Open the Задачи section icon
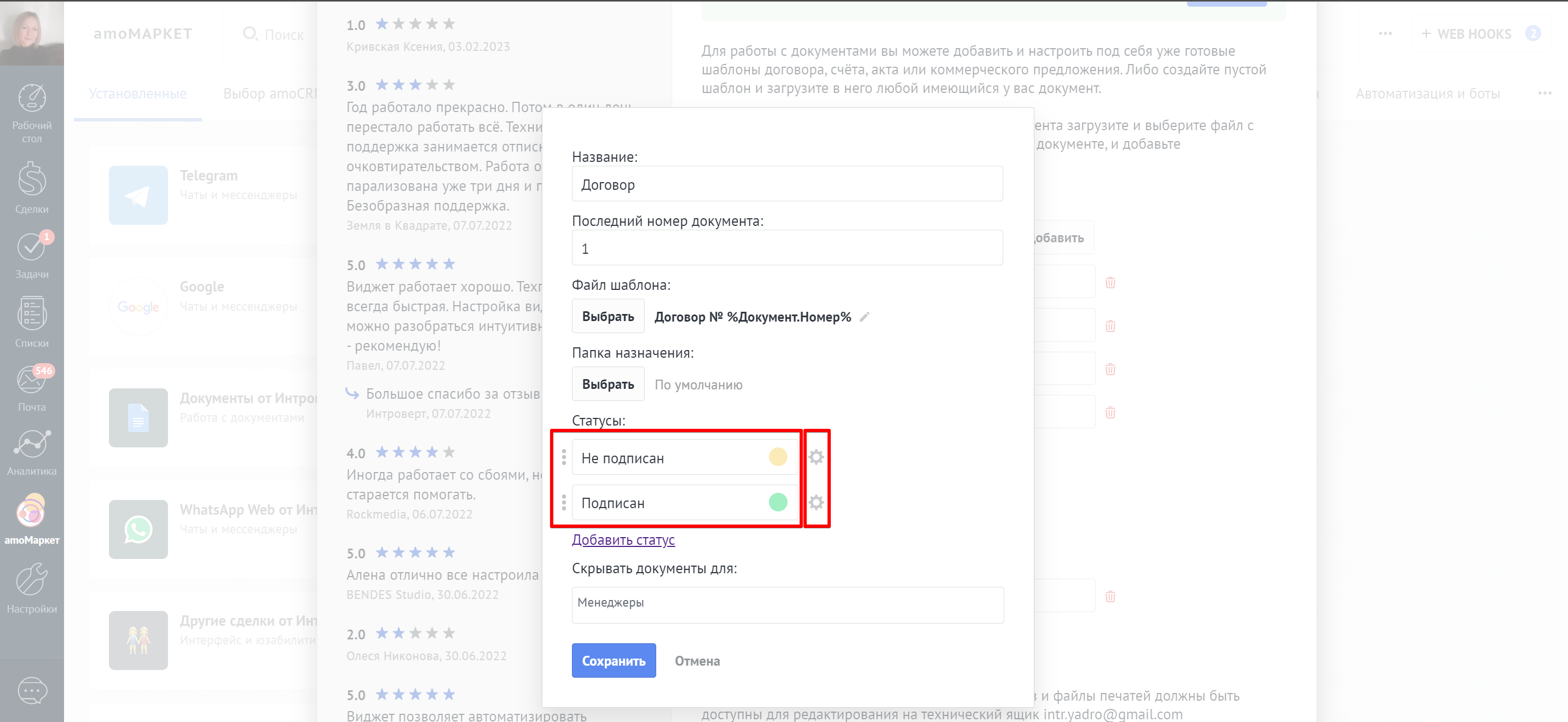Screen dimensions: 1568x722 32,246
